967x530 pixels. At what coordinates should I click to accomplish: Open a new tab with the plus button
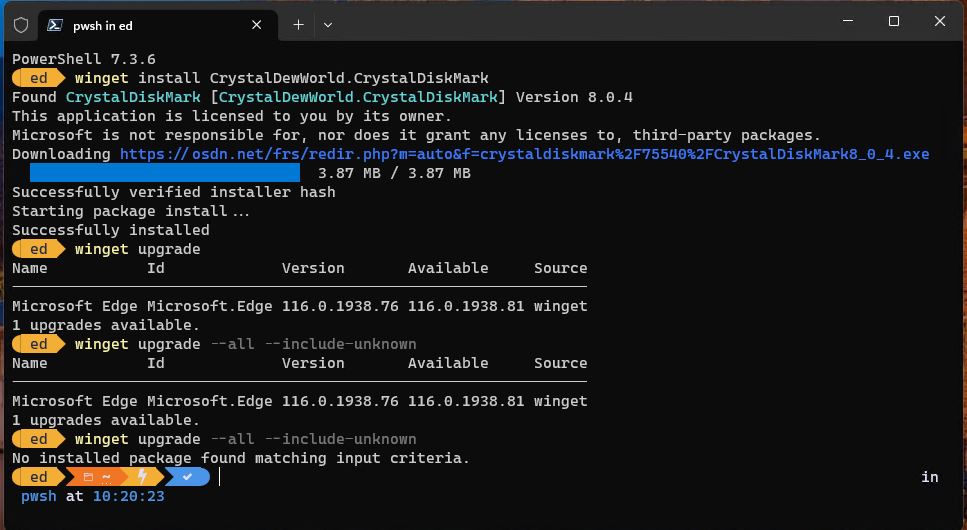[x=298, y=25]
